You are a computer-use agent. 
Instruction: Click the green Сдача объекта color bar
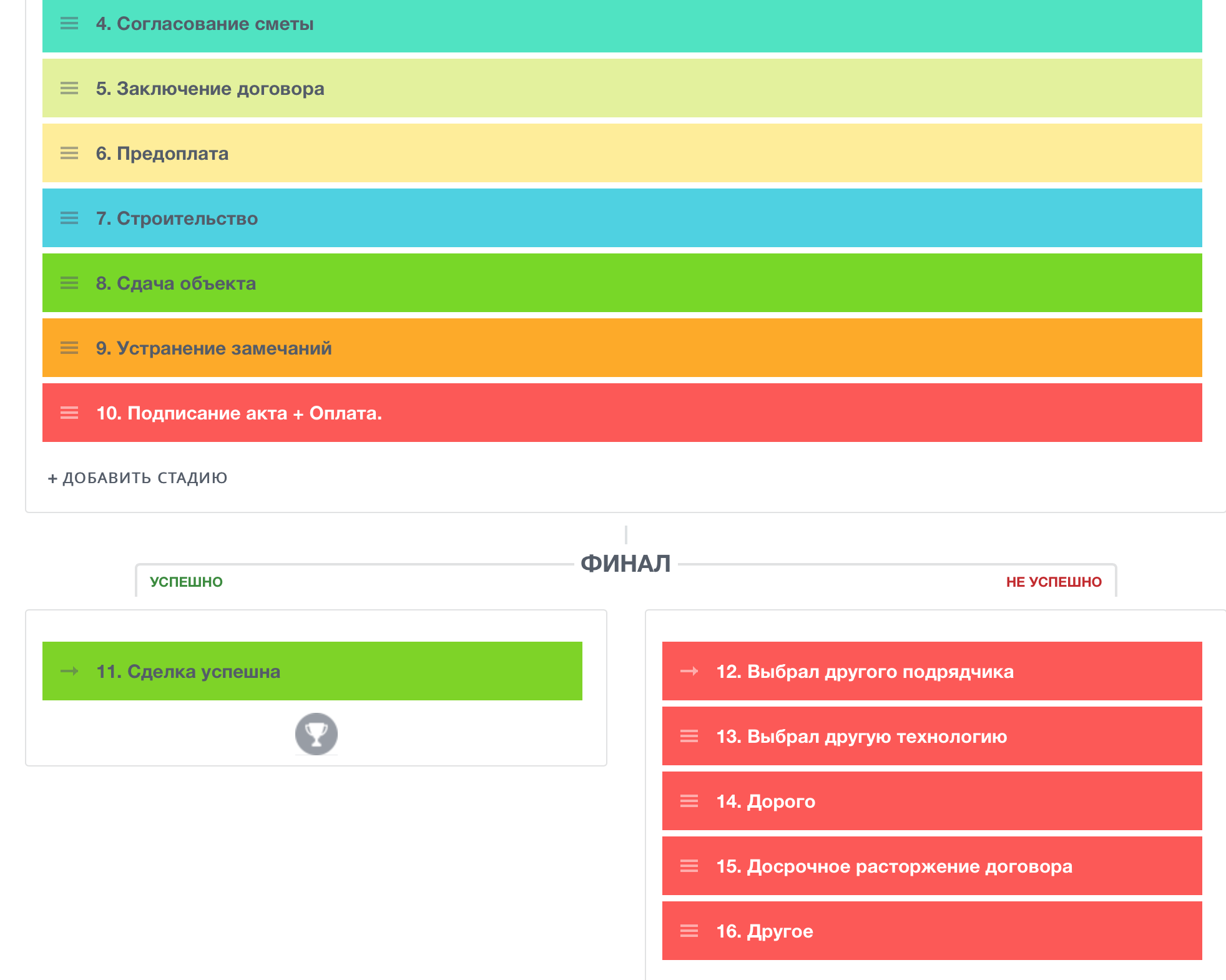pyautogui.click(x=749, y=283)
